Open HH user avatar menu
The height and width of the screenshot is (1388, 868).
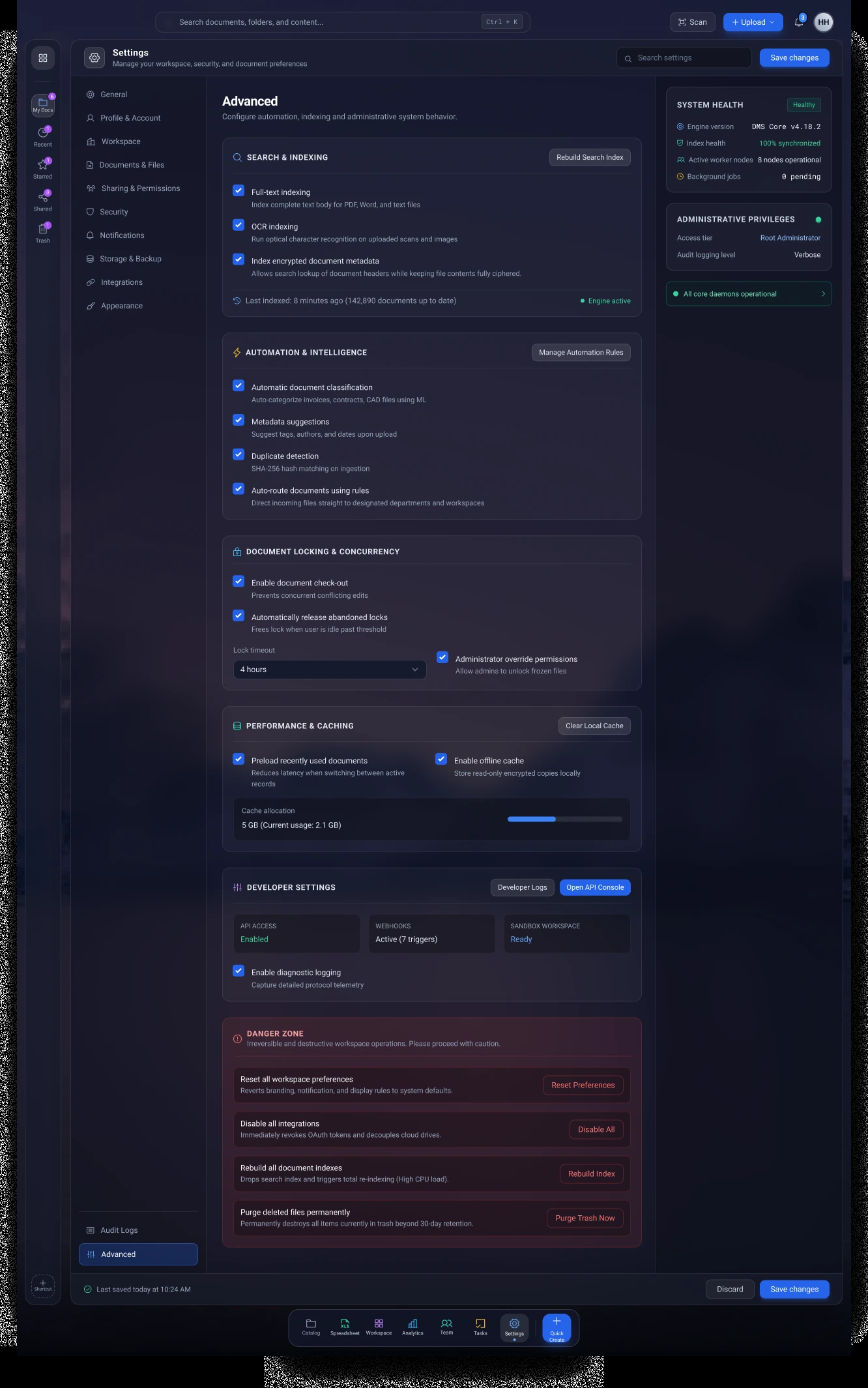[x=824, y=22]
